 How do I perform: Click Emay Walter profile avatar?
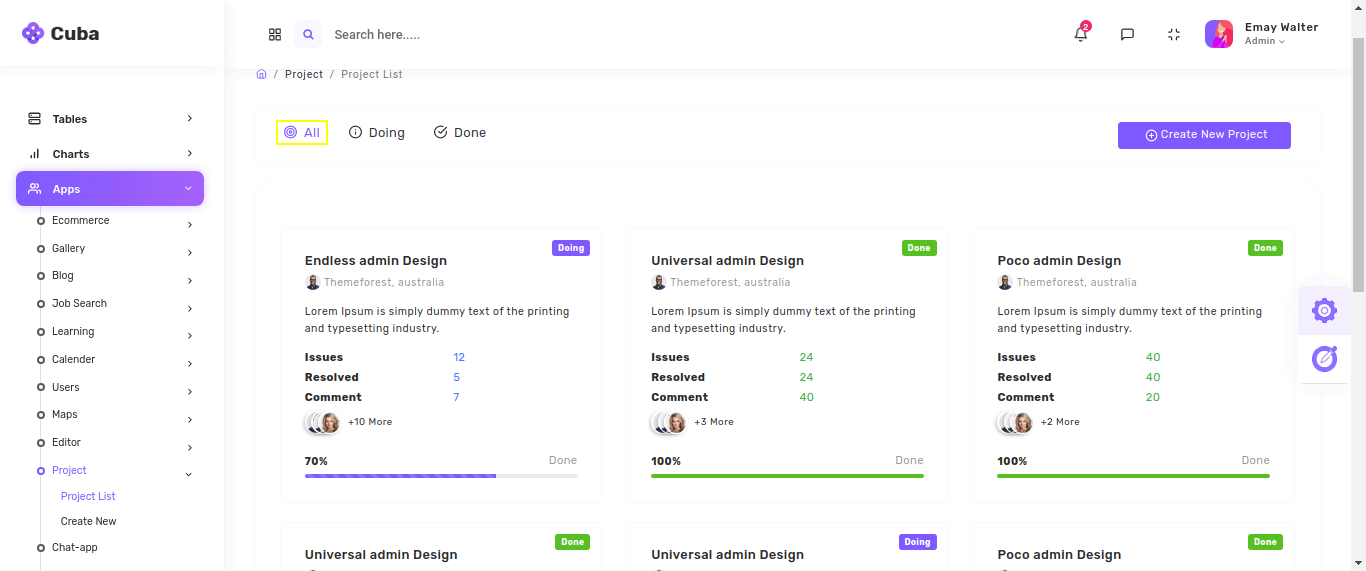[1218, 34]
